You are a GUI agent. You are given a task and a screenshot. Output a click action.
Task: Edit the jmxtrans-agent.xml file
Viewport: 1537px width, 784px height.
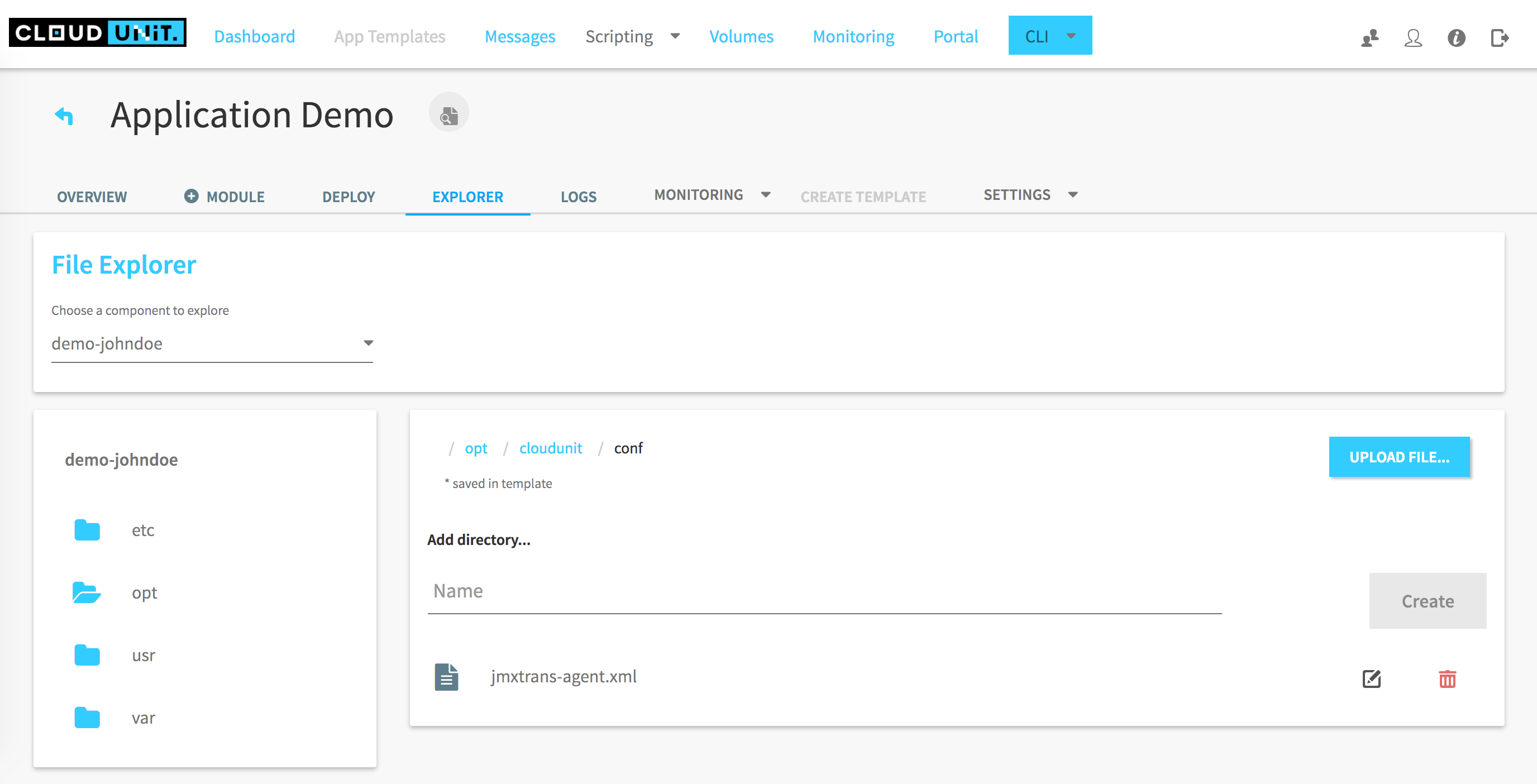1371,678
